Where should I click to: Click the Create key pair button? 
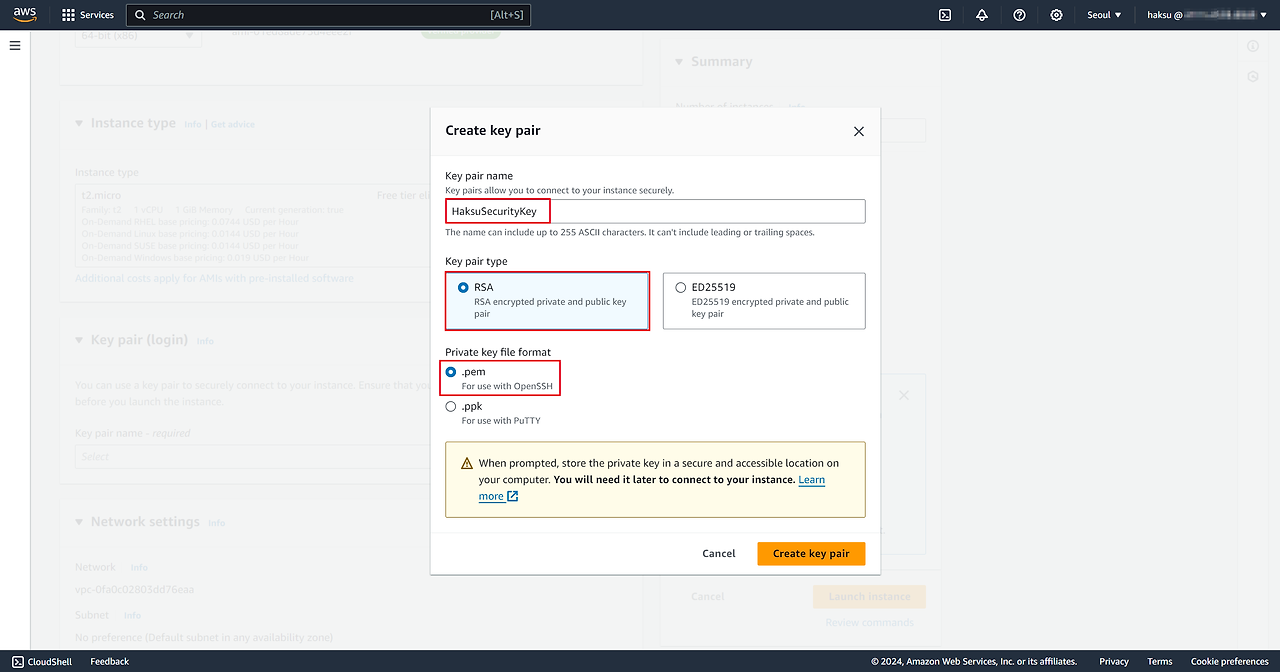click(811, 553)
